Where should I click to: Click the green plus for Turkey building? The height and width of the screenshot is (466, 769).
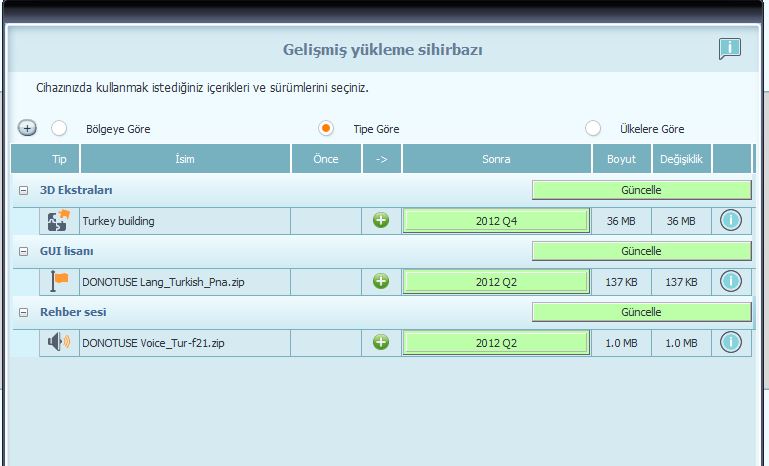coord(381,220)
